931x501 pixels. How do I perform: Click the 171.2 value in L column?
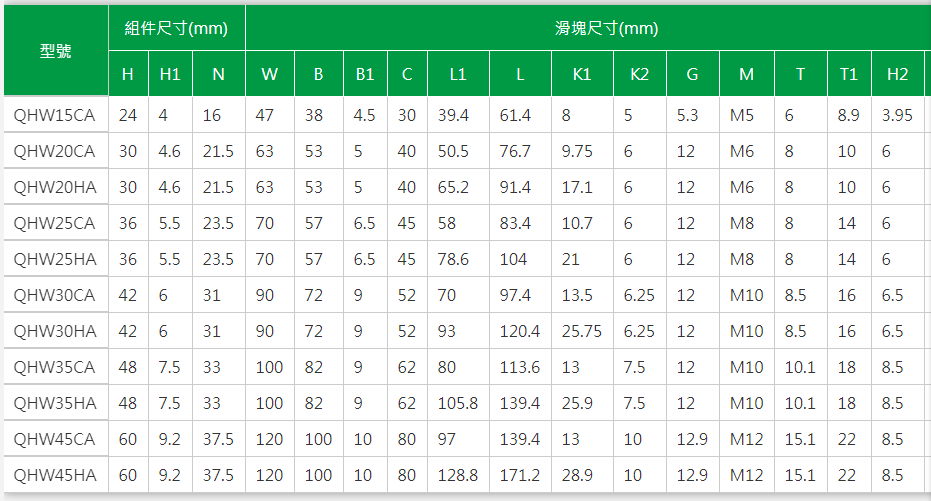(x=520, y=475)
